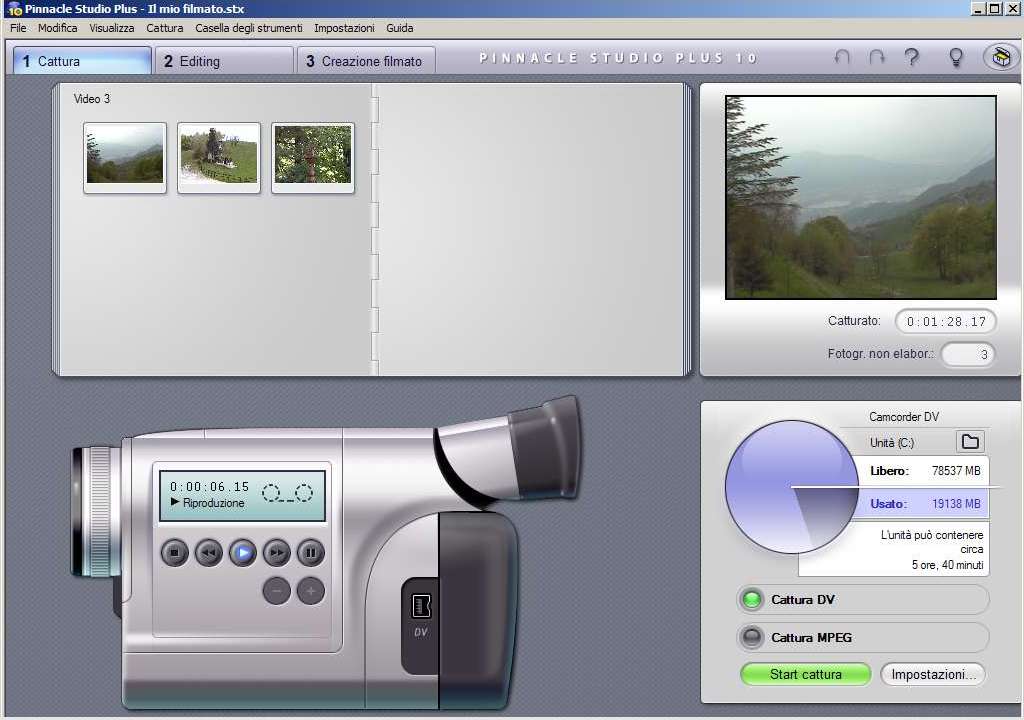This screenshot has width=1024, height=720.
Task: Open help with the question mark icon
Action: tap(911, 58)
